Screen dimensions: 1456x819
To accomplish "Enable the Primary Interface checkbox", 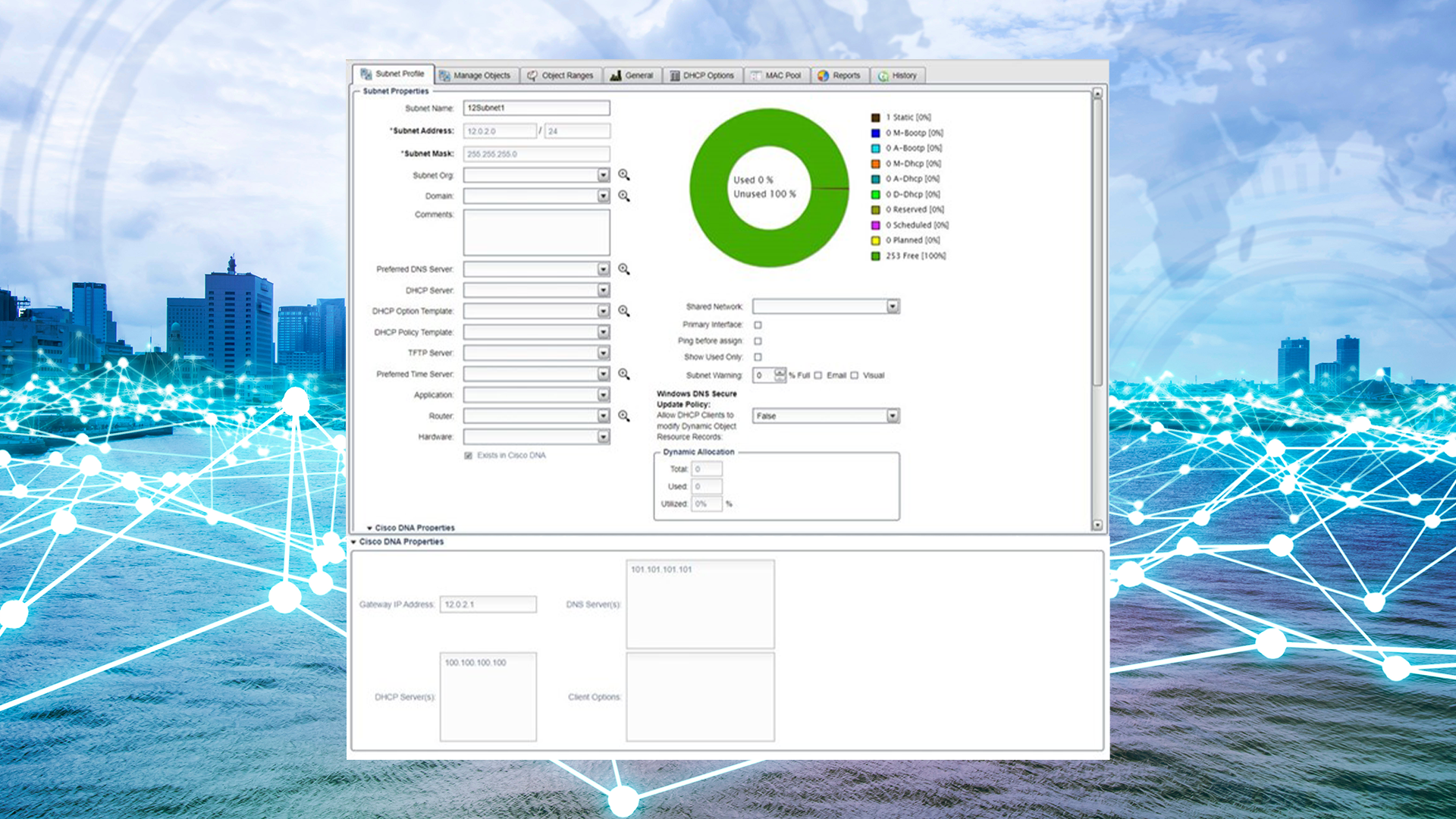I will [758, 325].
